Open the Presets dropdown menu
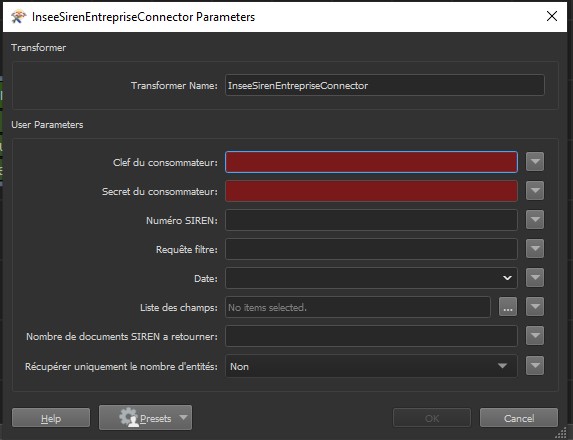The image size is (573, 440). point(183,417)
